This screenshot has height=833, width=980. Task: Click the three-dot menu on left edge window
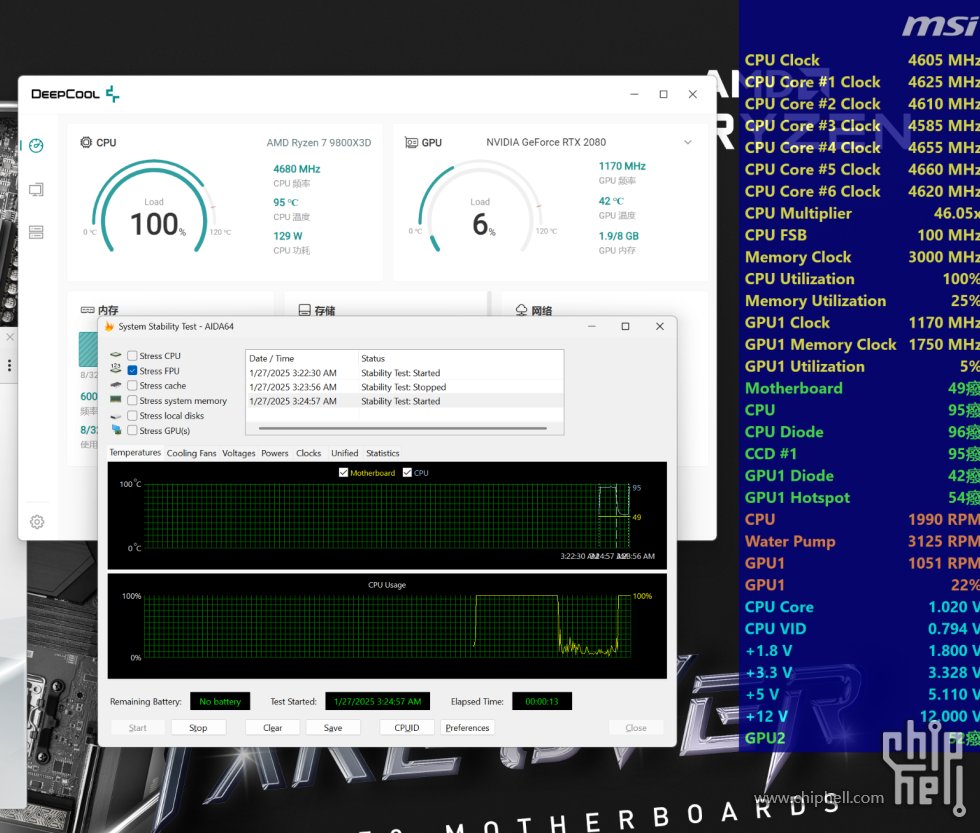tap(9, 365)
